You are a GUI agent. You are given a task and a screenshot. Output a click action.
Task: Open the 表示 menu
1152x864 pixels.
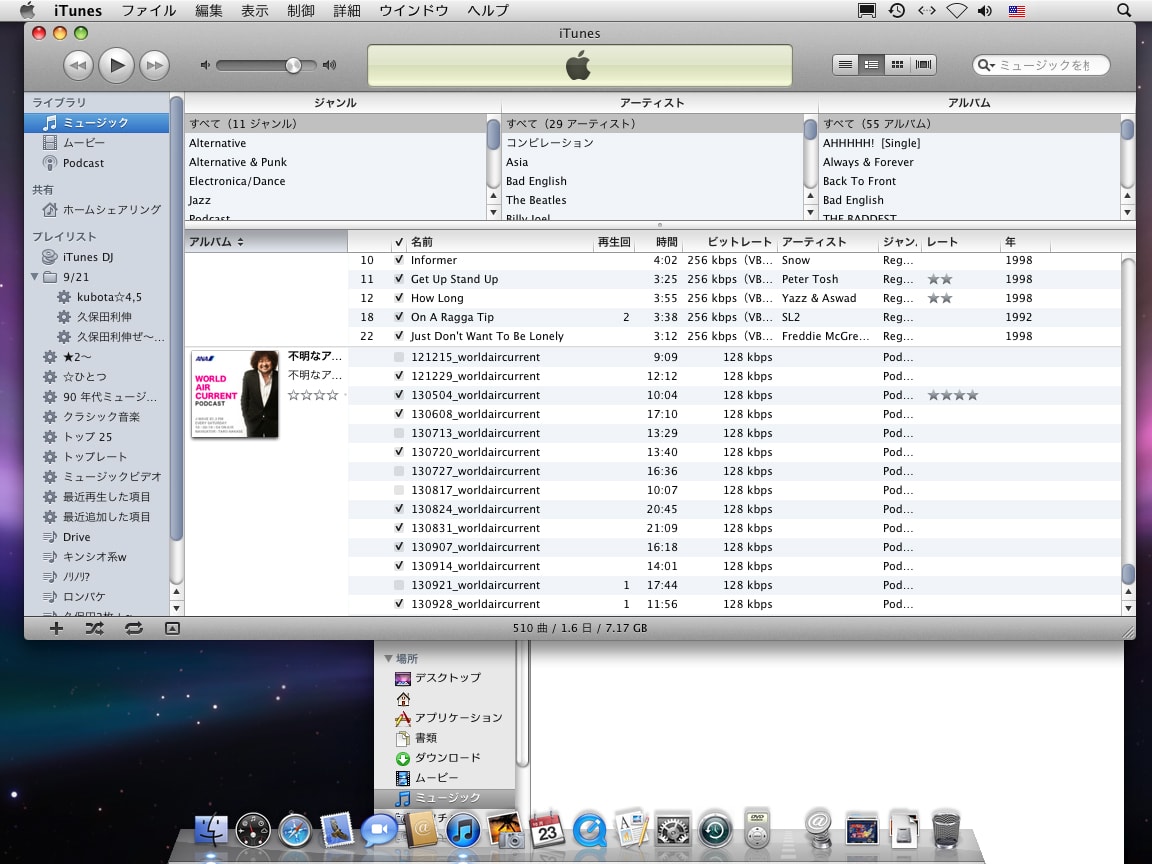pos(255,10)
